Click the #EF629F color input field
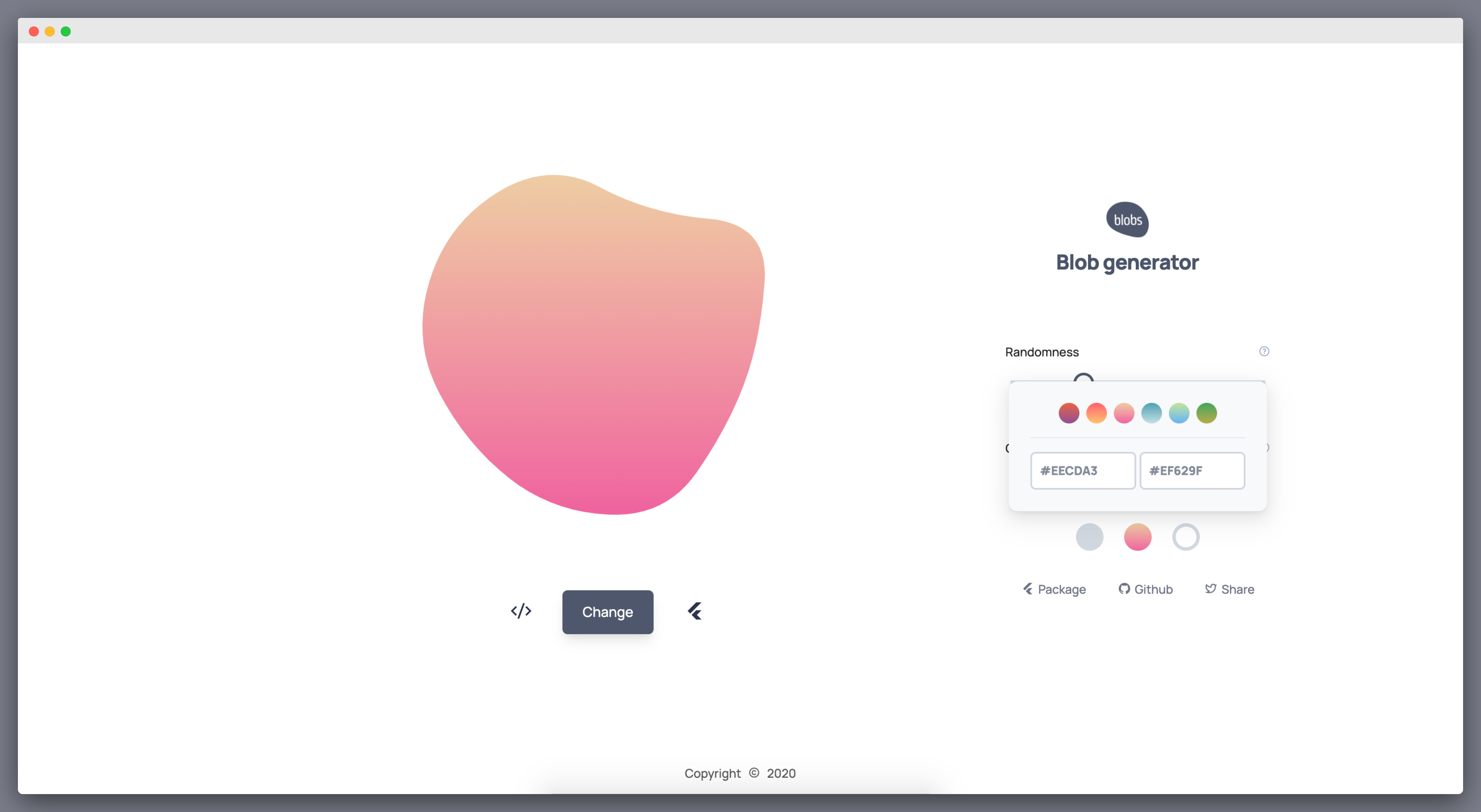This screenshot has width=1481, height=812. [x=1192, y=470]
